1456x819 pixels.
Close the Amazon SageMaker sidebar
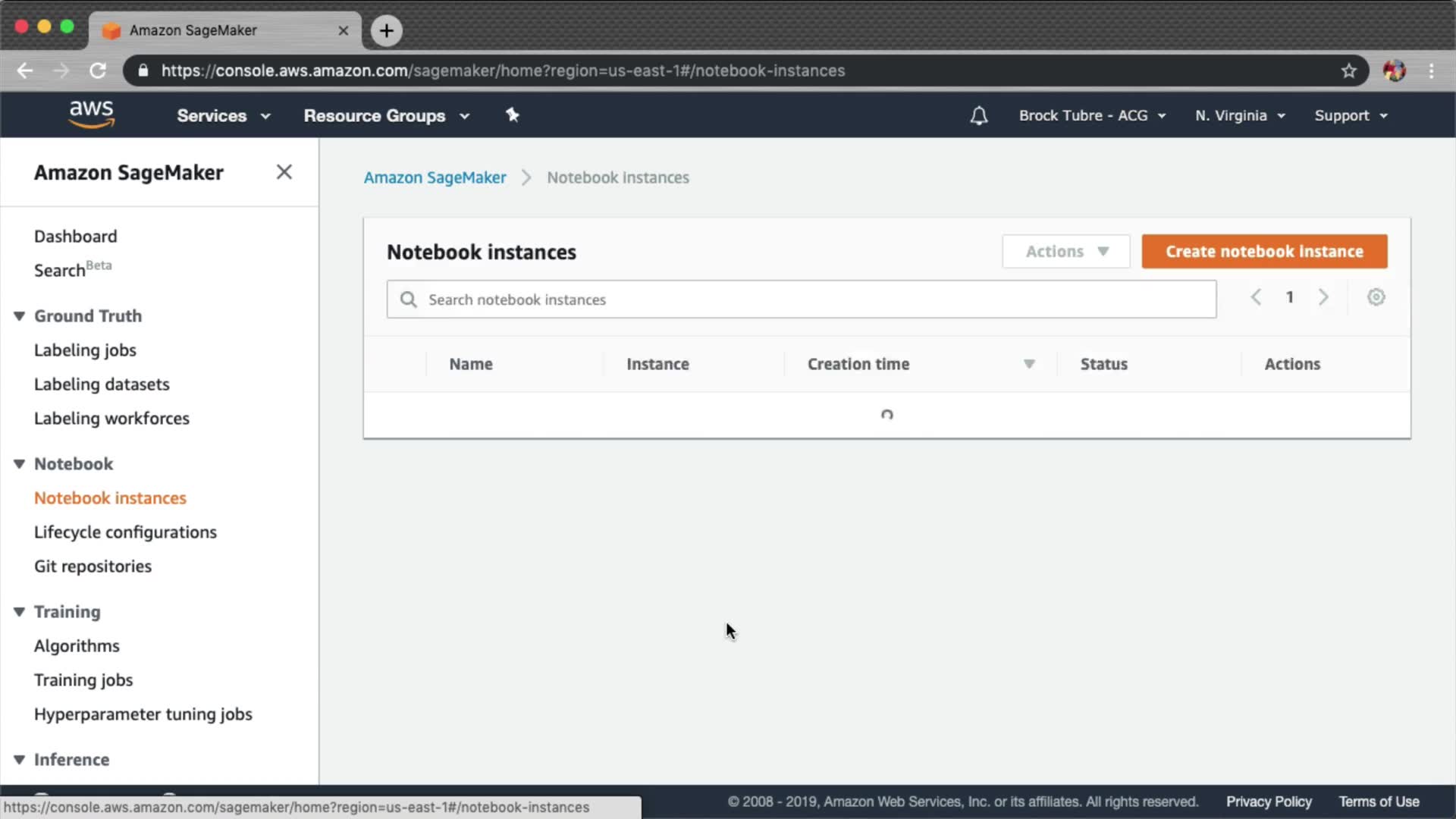tap(284, 172)
